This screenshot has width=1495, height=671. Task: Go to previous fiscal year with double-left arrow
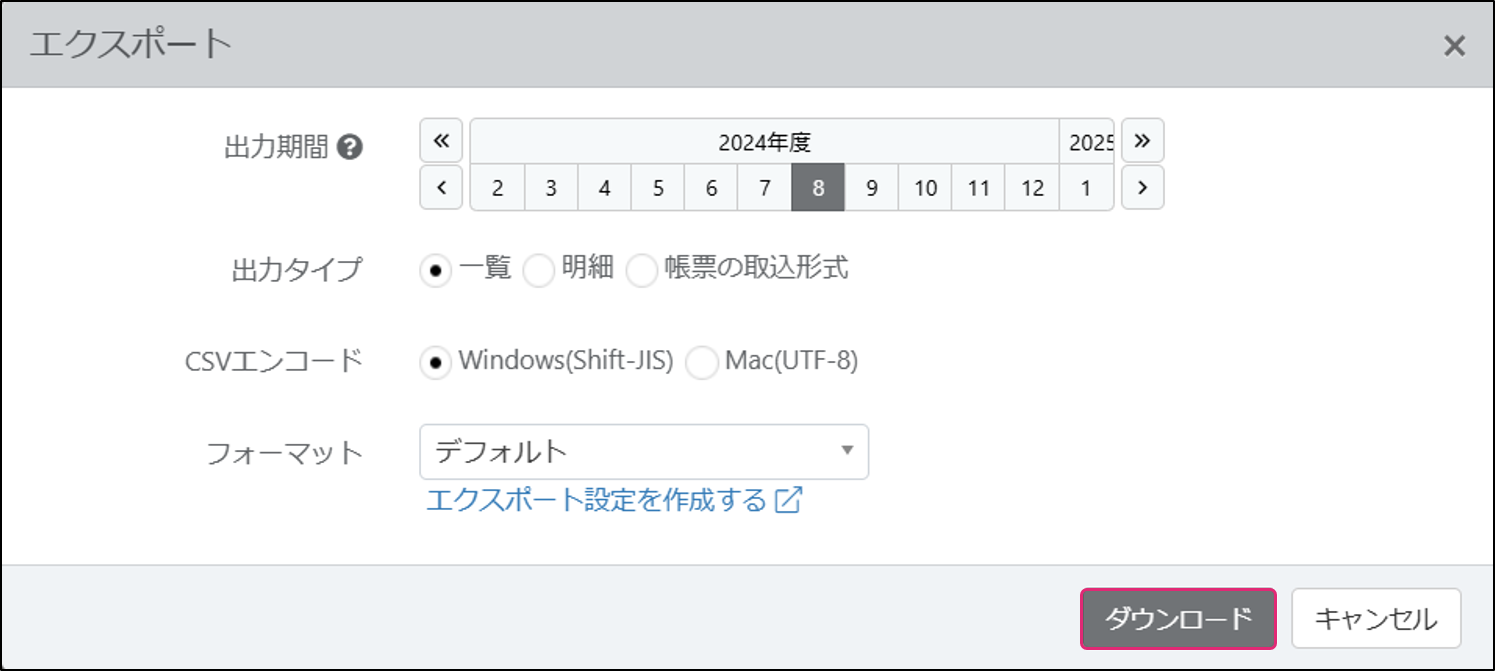click(x=441, y=141)
